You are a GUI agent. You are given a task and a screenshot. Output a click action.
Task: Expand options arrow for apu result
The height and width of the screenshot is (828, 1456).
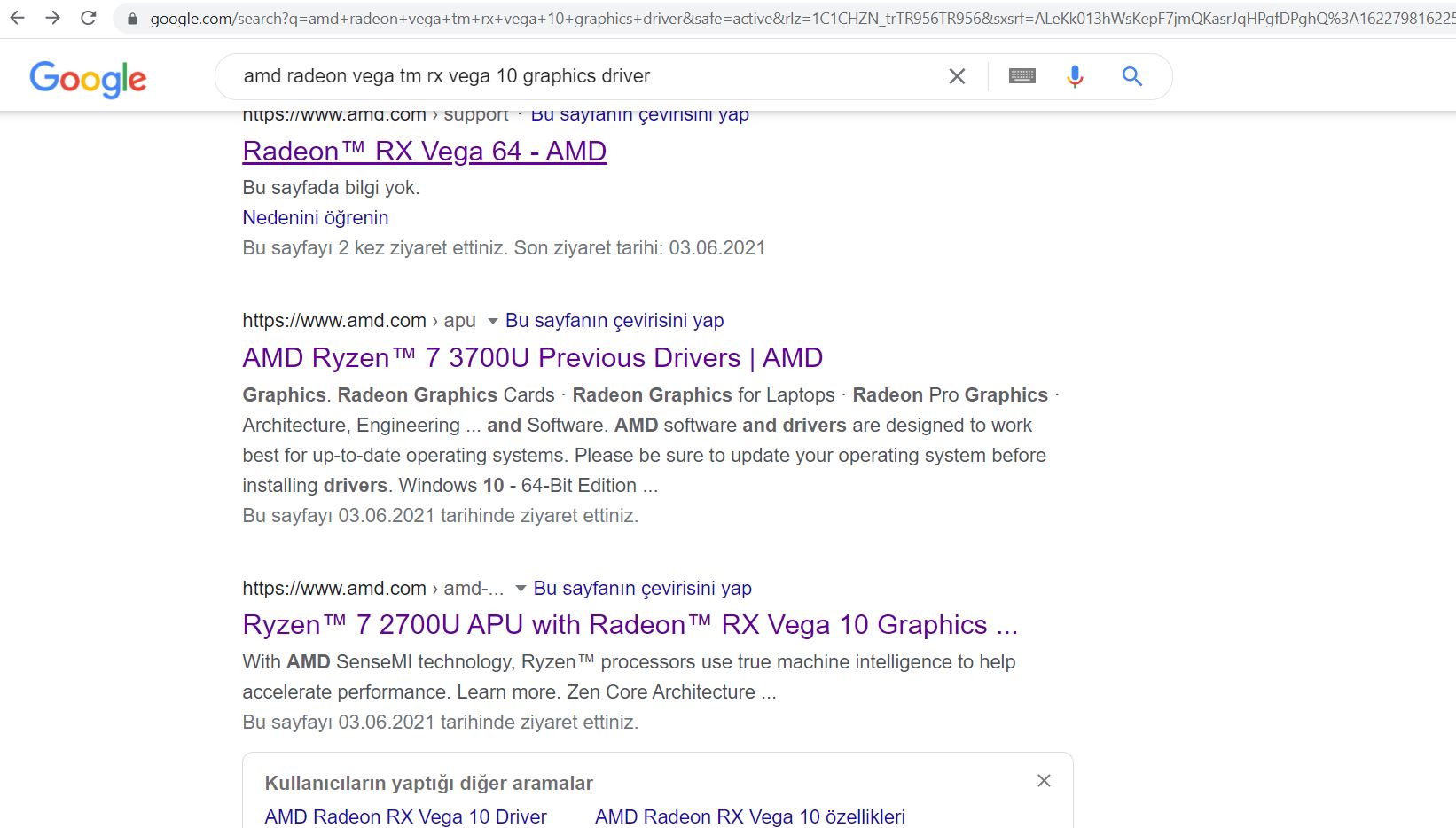[493, 321]
